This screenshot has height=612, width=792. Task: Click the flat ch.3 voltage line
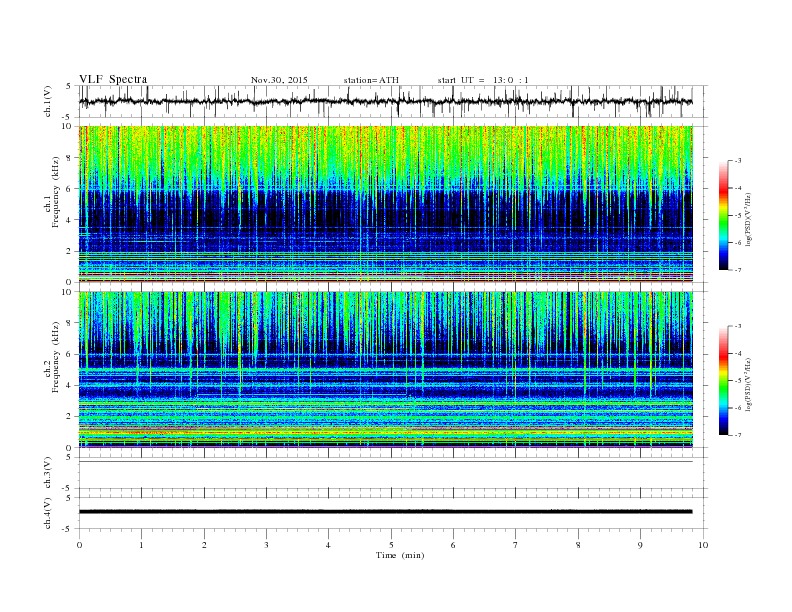pyautogui.click(x=385, y=462)
